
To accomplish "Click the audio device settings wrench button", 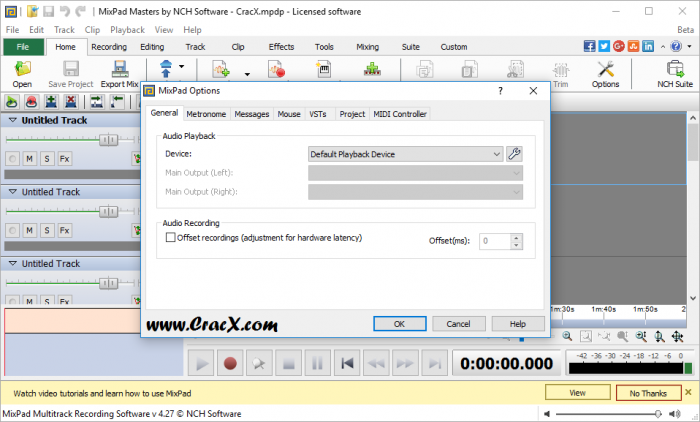I will (514, 154).
